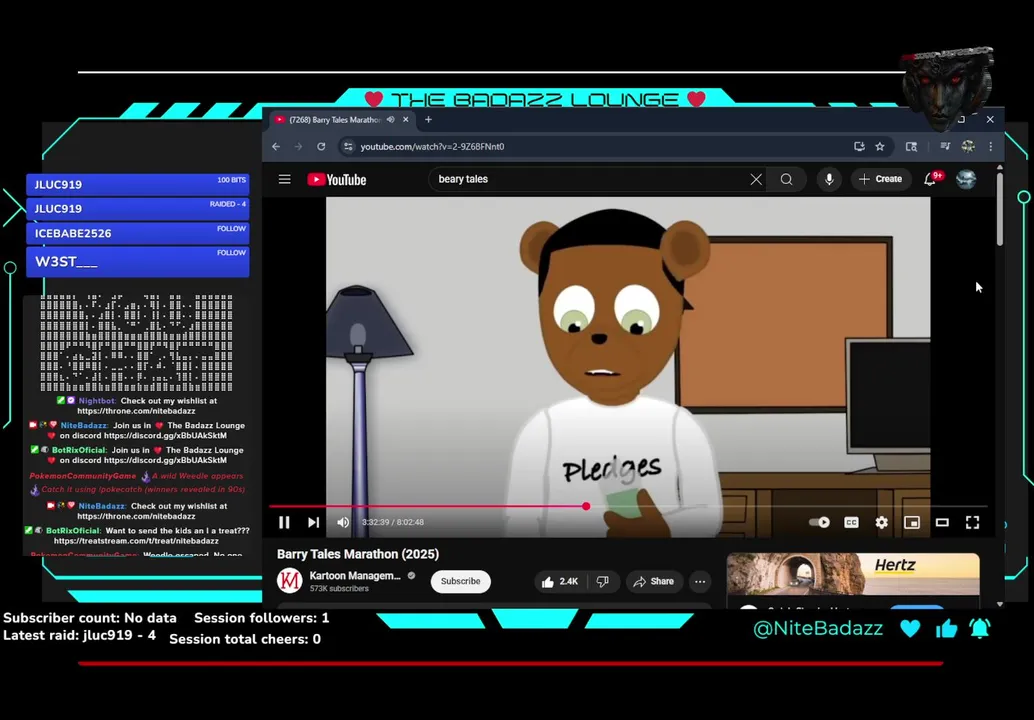Seek using the red progress bar
This screenshot has height=720, width=1034.
(x=628, y=506)
